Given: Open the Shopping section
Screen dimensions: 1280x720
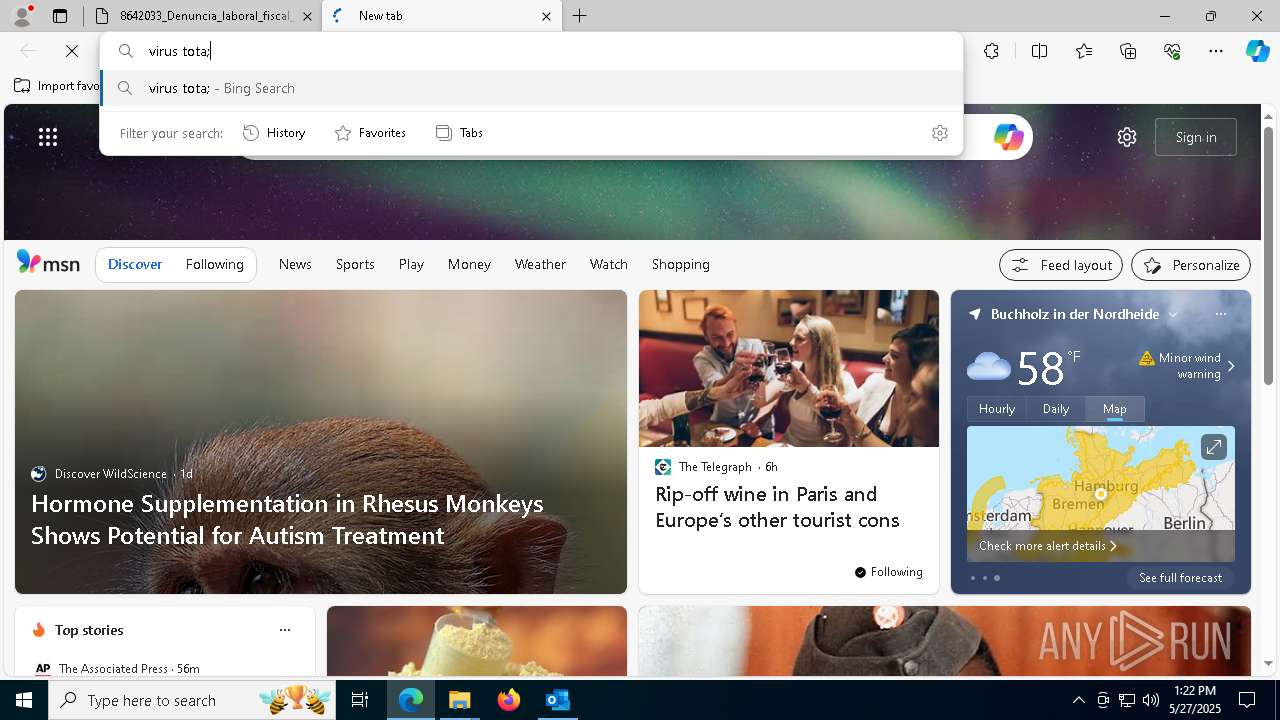Looking at the screenshot, I should (x=681, y=264).
